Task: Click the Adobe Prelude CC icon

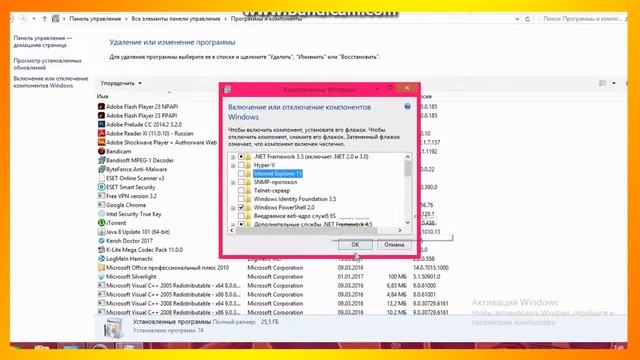Action: pos(101,124)
